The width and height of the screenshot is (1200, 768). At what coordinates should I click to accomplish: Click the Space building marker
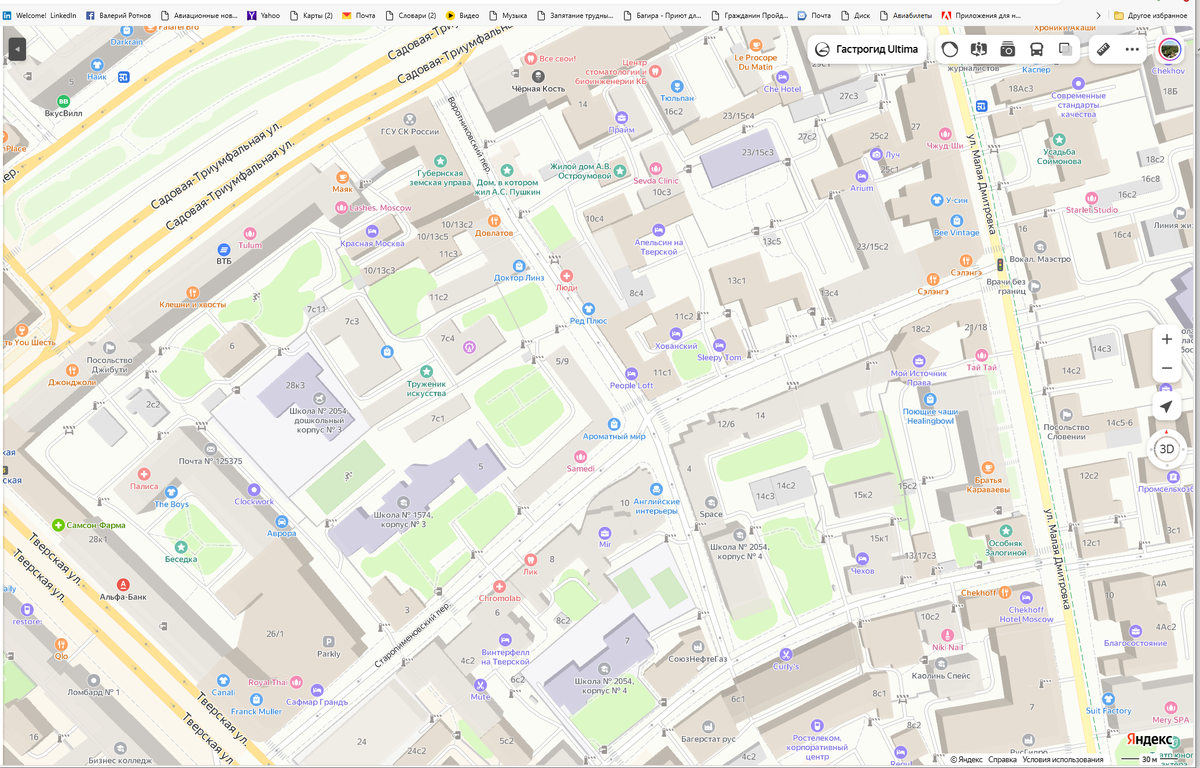pyautogui.click(x=711, y=502)
